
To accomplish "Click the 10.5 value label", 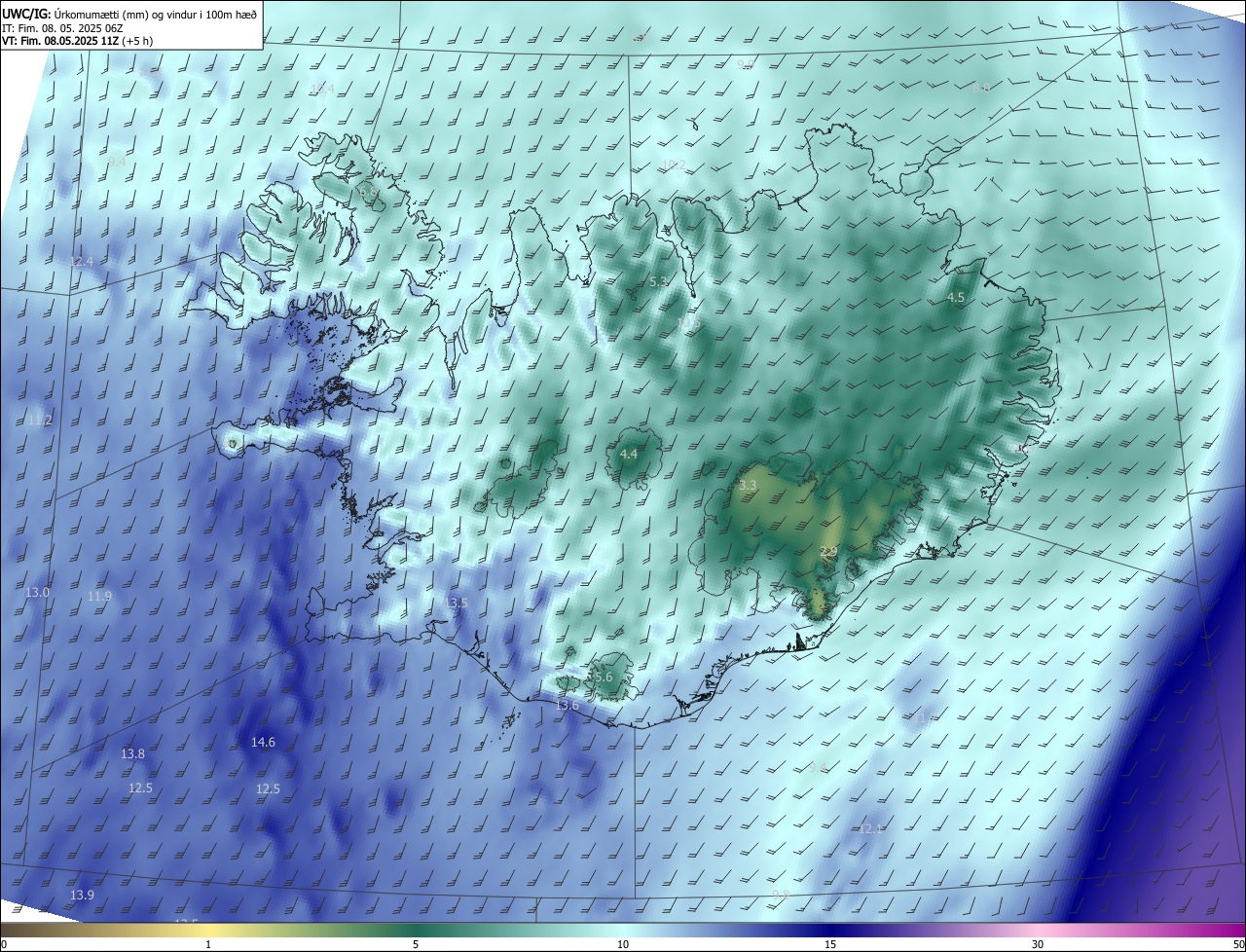I will click(x=688, y=323).
